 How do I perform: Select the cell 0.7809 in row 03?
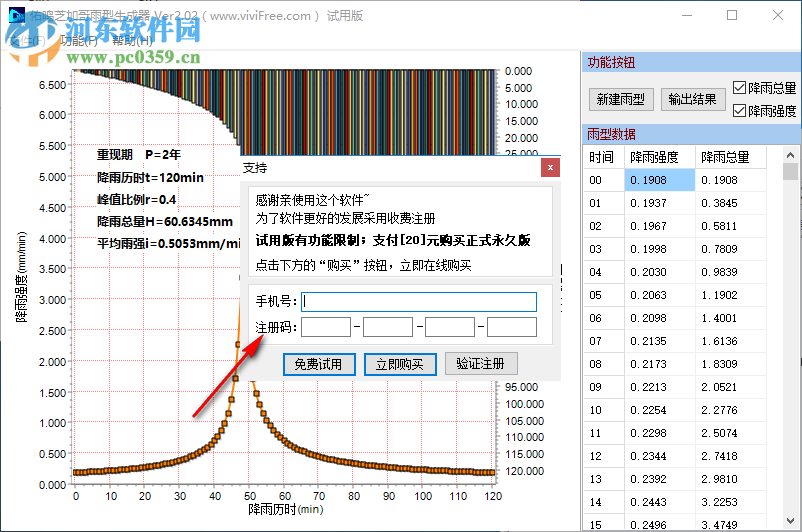[731, 249]
